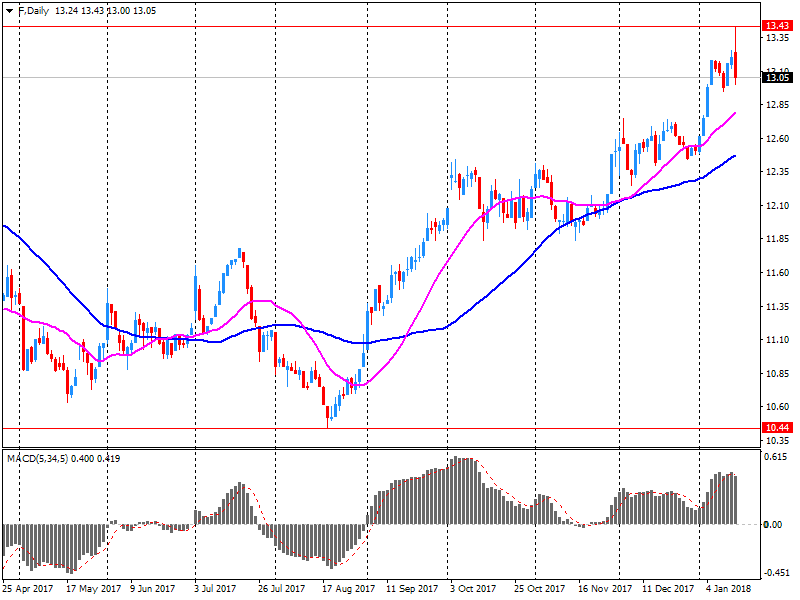Click the 25 Apr 2017 date label
The height and width of the screenshot is (600, 800).
[28, 589]
